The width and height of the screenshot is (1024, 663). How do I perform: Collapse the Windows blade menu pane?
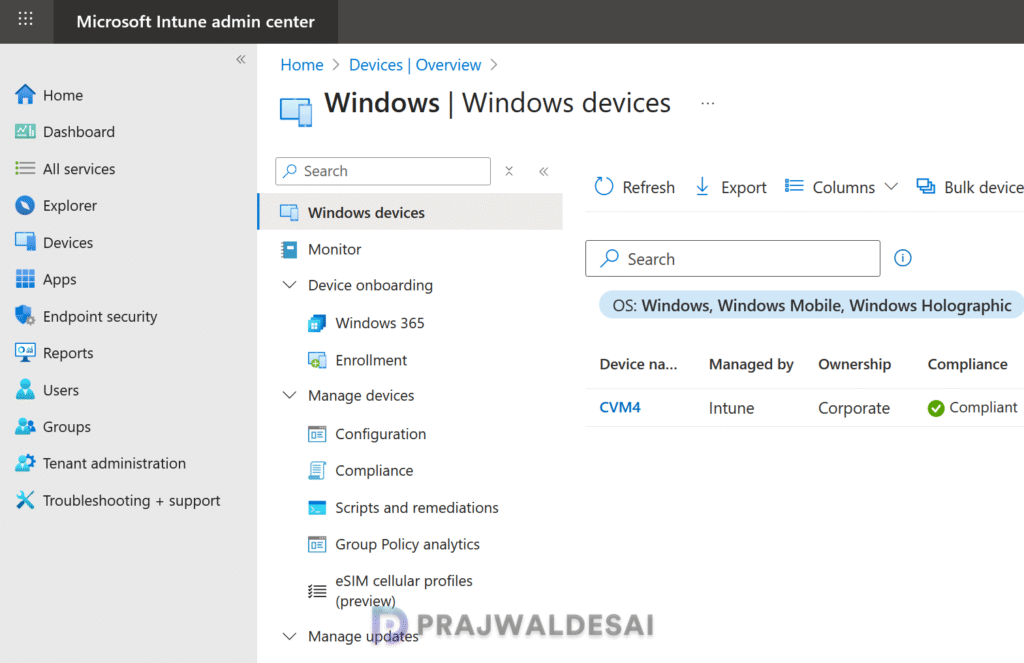tap(543, 171)
